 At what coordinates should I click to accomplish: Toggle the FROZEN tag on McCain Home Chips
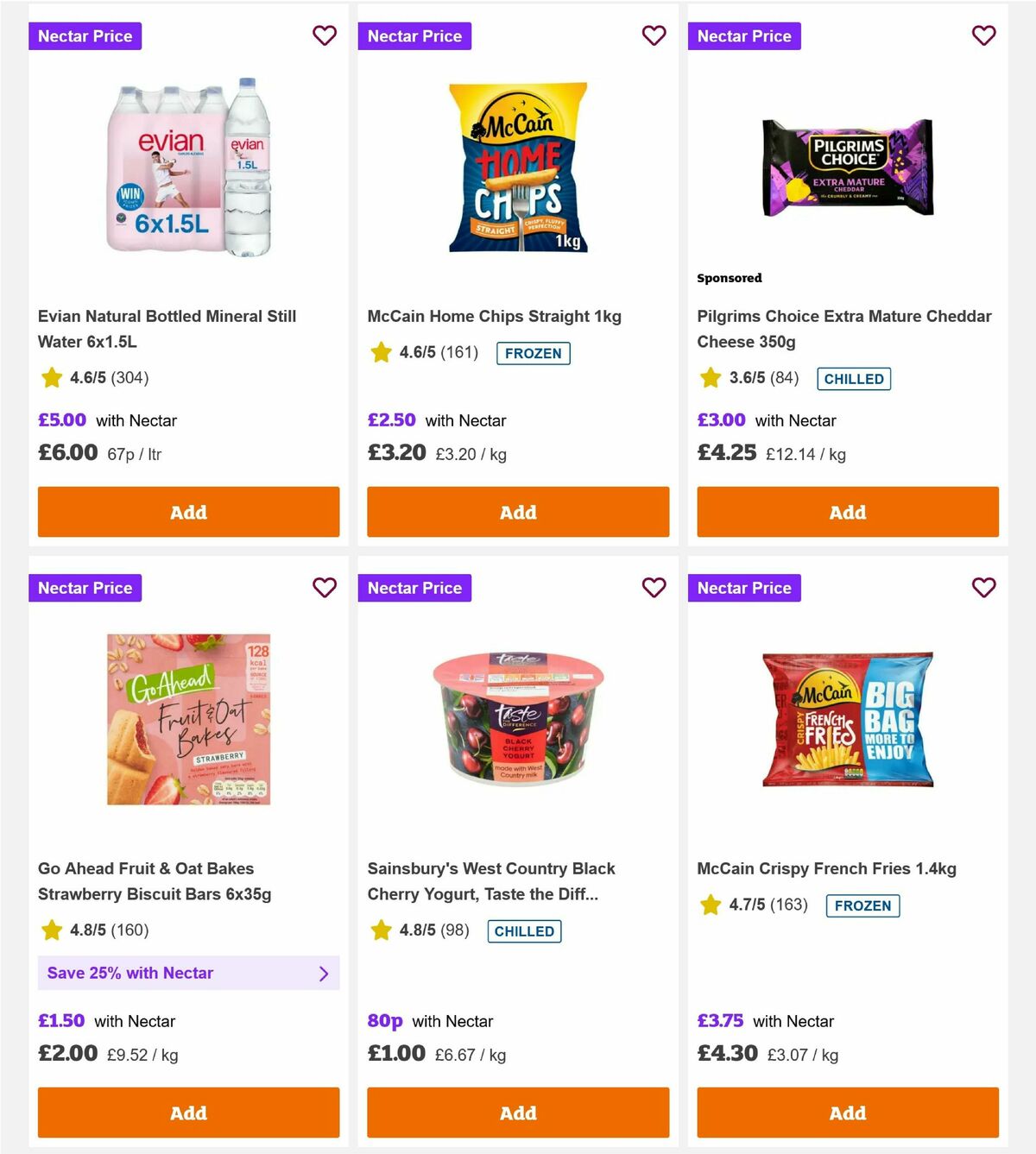click(x=534, y=353)
